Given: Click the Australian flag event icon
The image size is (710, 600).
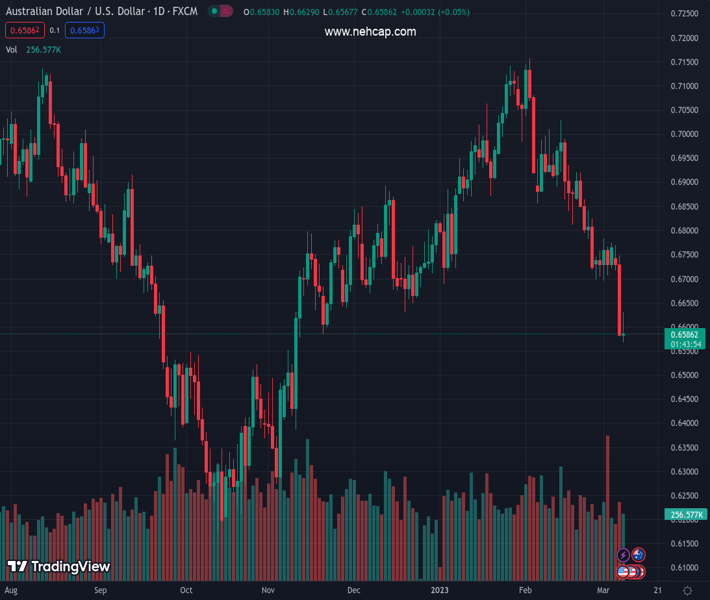Looking at the screenshot, I should (x=638, y=555).
